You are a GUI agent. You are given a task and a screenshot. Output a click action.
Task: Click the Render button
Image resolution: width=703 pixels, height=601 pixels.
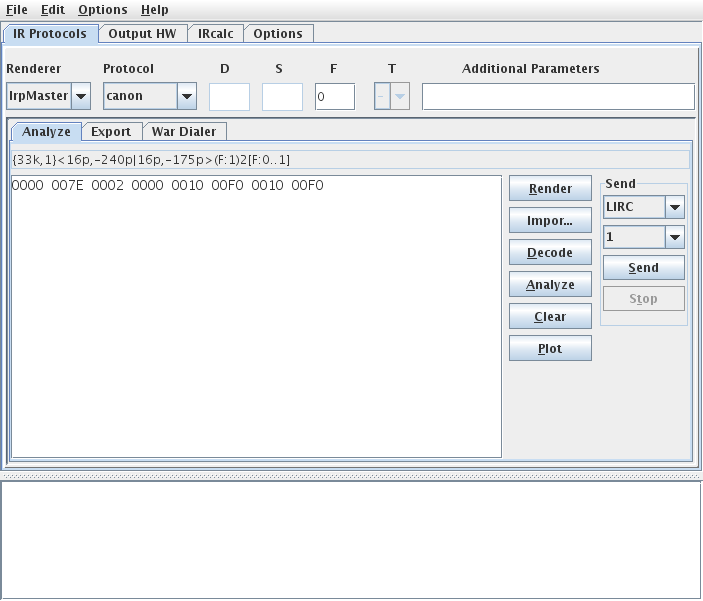(x=550, y=188)
